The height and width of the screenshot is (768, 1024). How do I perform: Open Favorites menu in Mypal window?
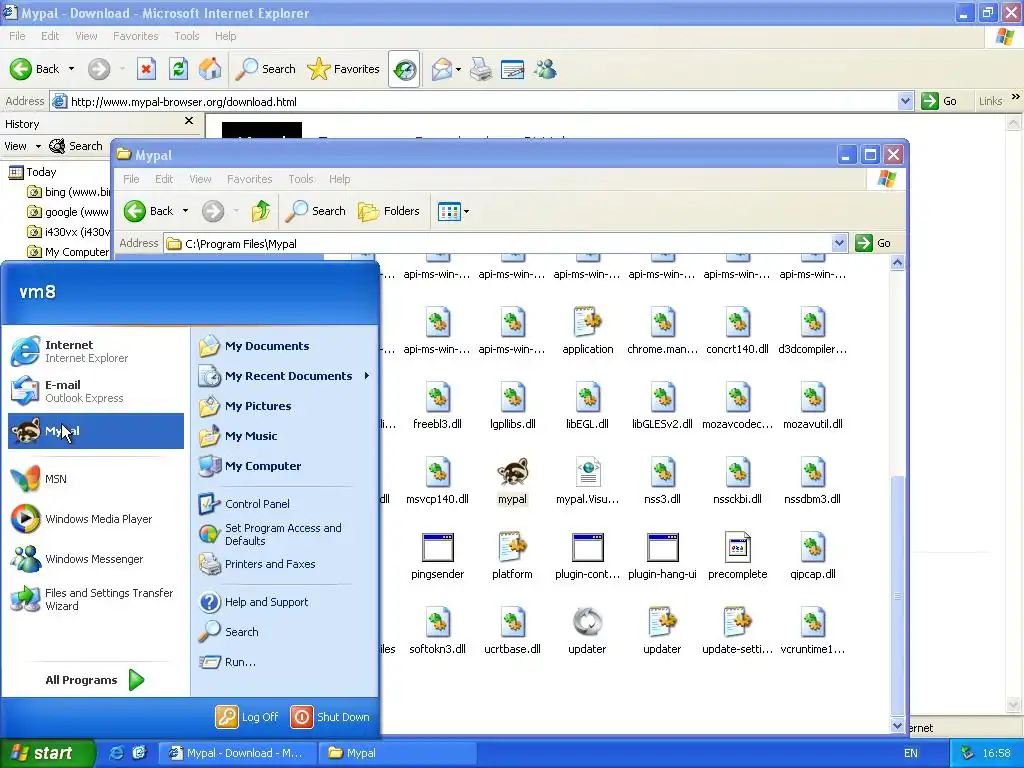pos(249,179)
